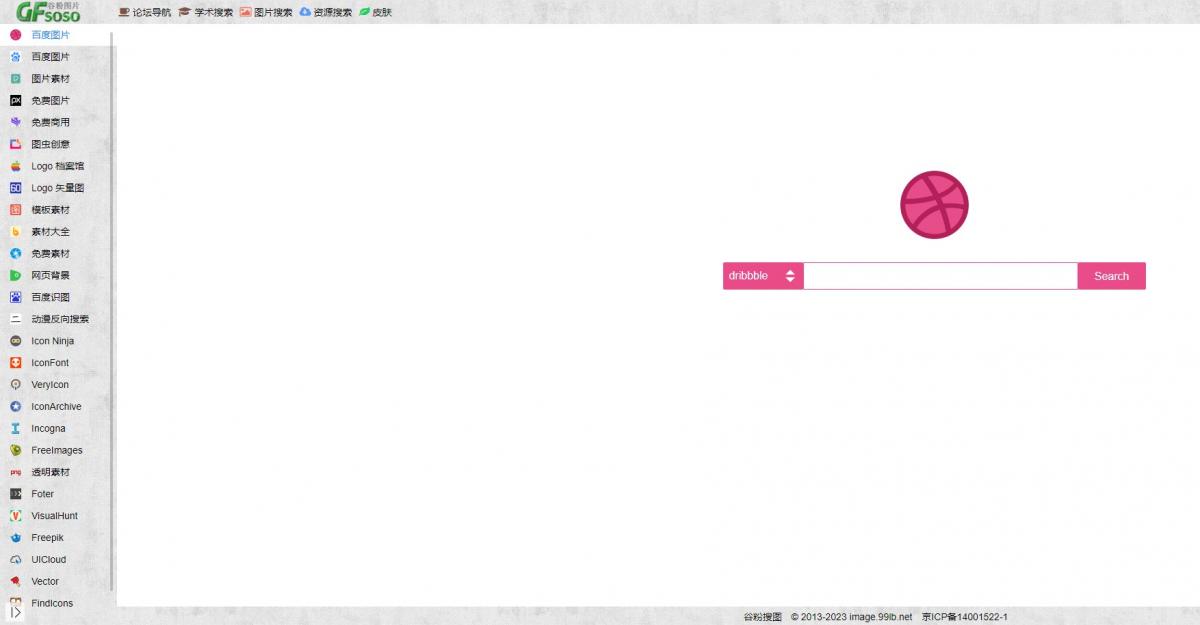Click the Icon Ninja sidebar icon
This screenshot has height=625, width=1200.
15,341
